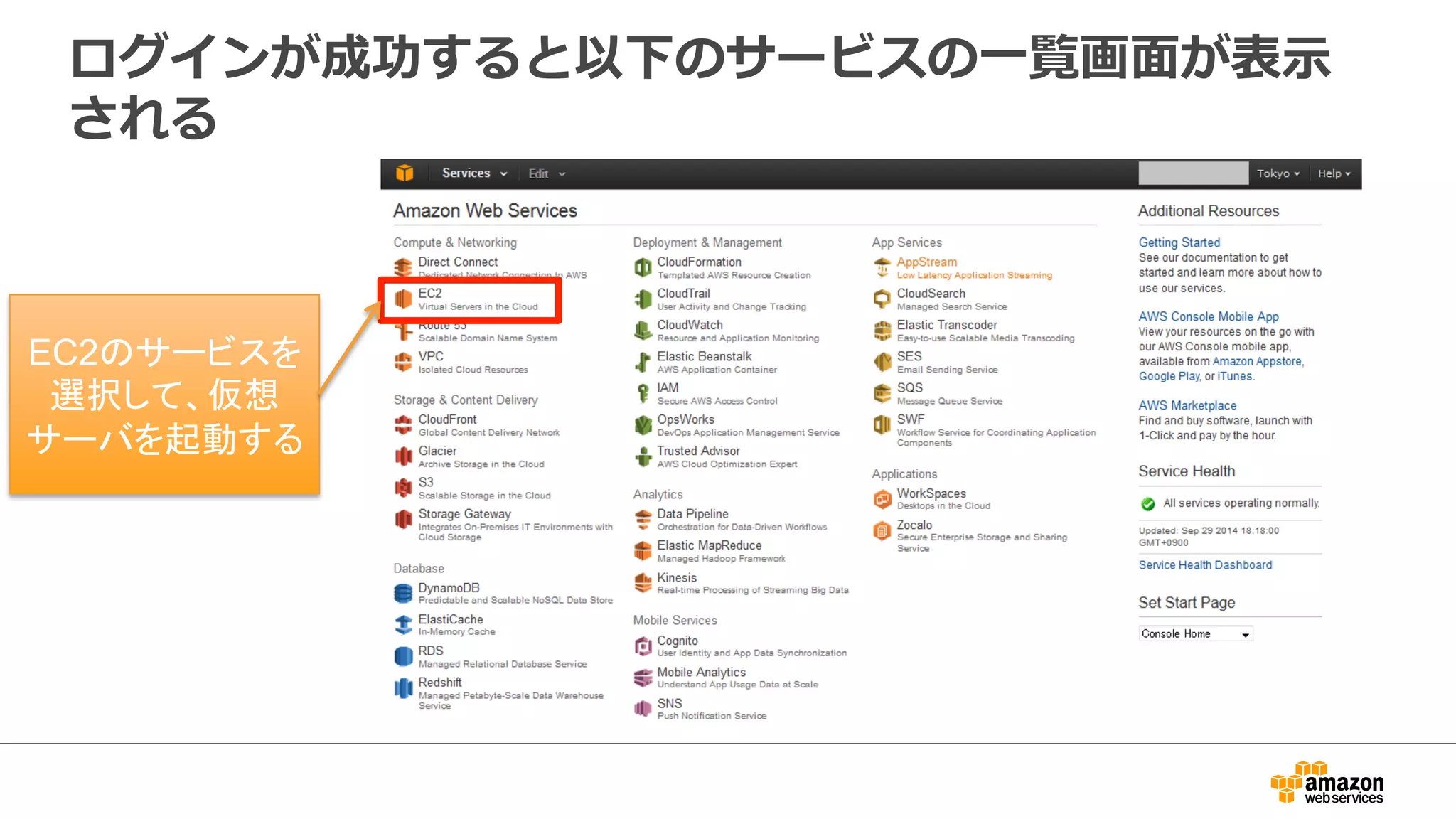Open the Elastic MapReduce icon
This screenshot has width=1456, height=819.
coord(643,550)
